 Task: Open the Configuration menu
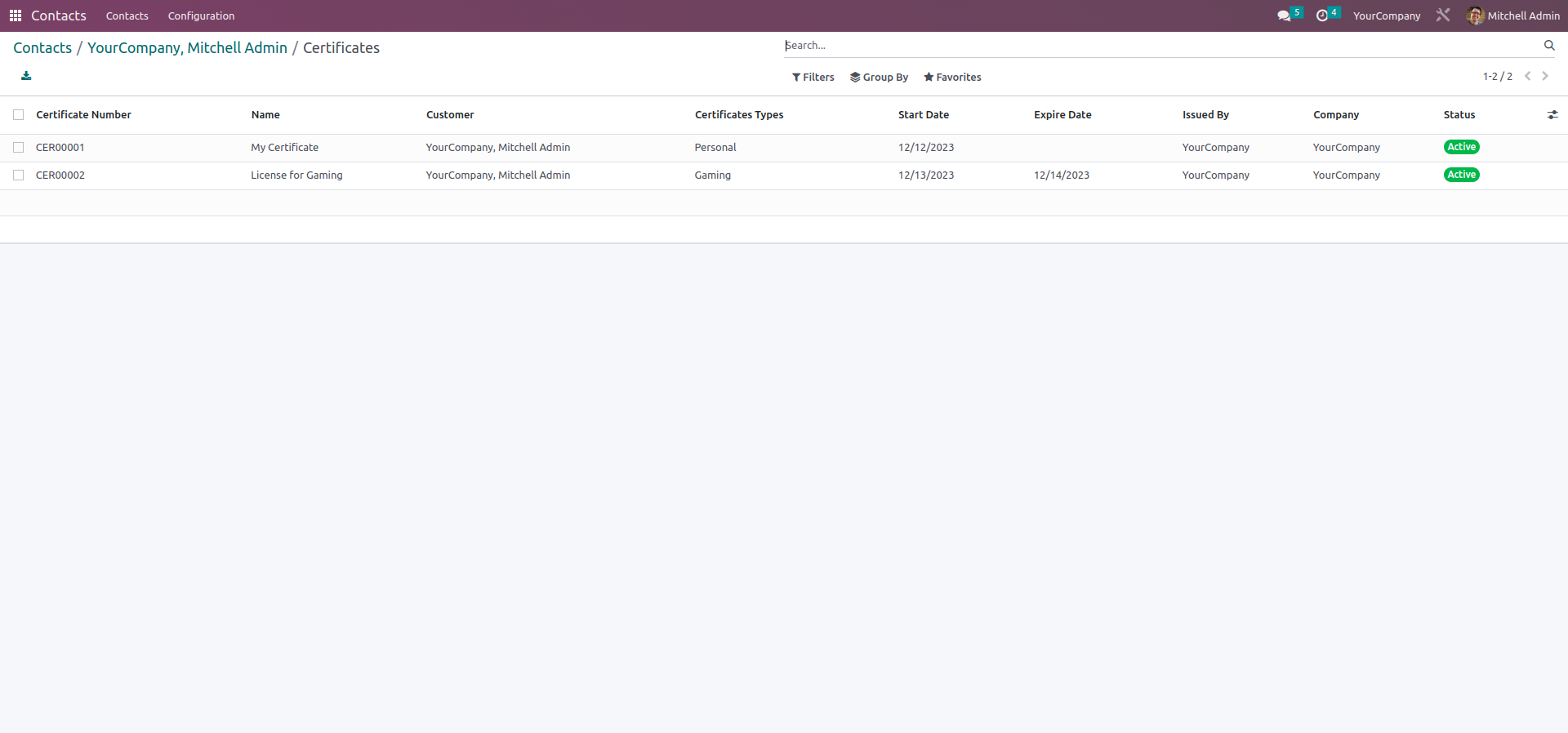click(201, 16)
